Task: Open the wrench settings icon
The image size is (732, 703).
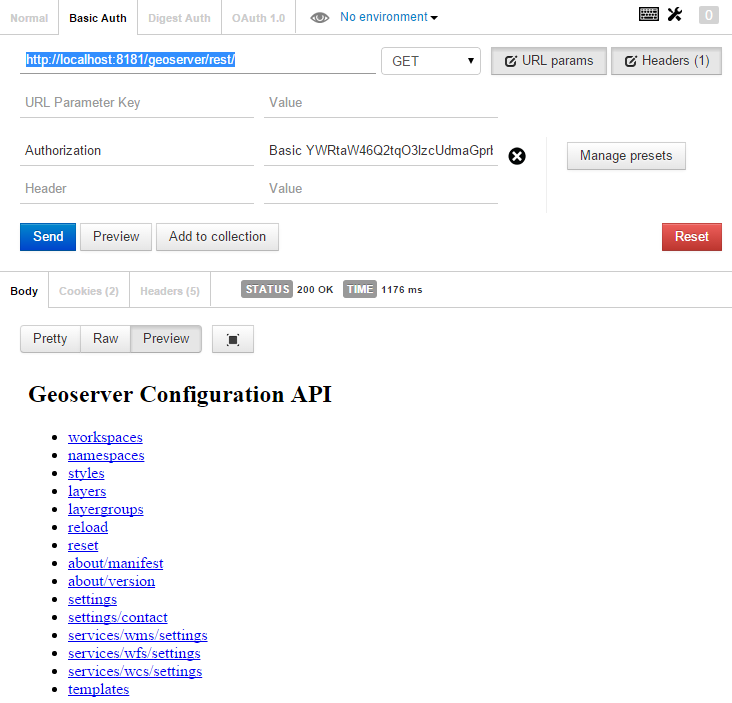Action: [x=675, y=14]
